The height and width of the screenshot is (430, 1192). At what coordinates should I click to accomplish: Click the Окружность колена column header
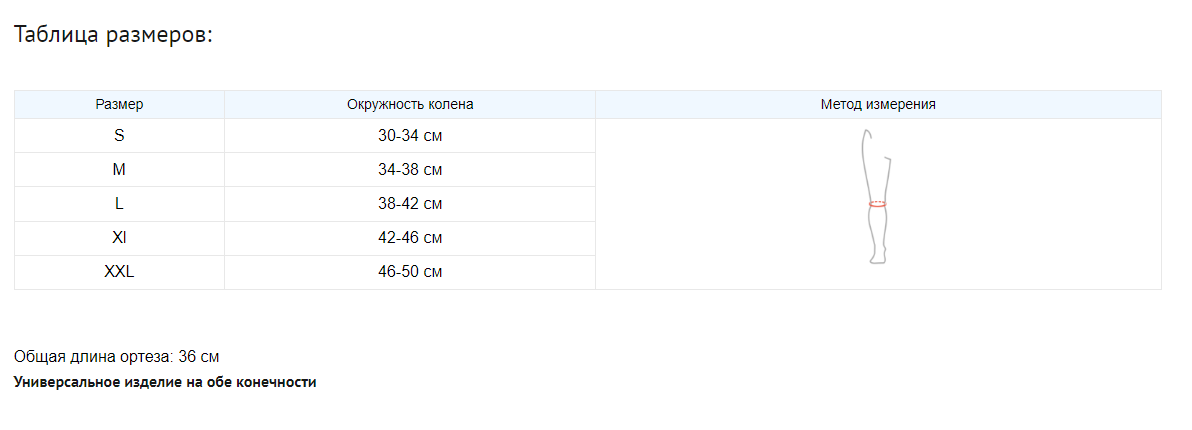click(410, 104)
